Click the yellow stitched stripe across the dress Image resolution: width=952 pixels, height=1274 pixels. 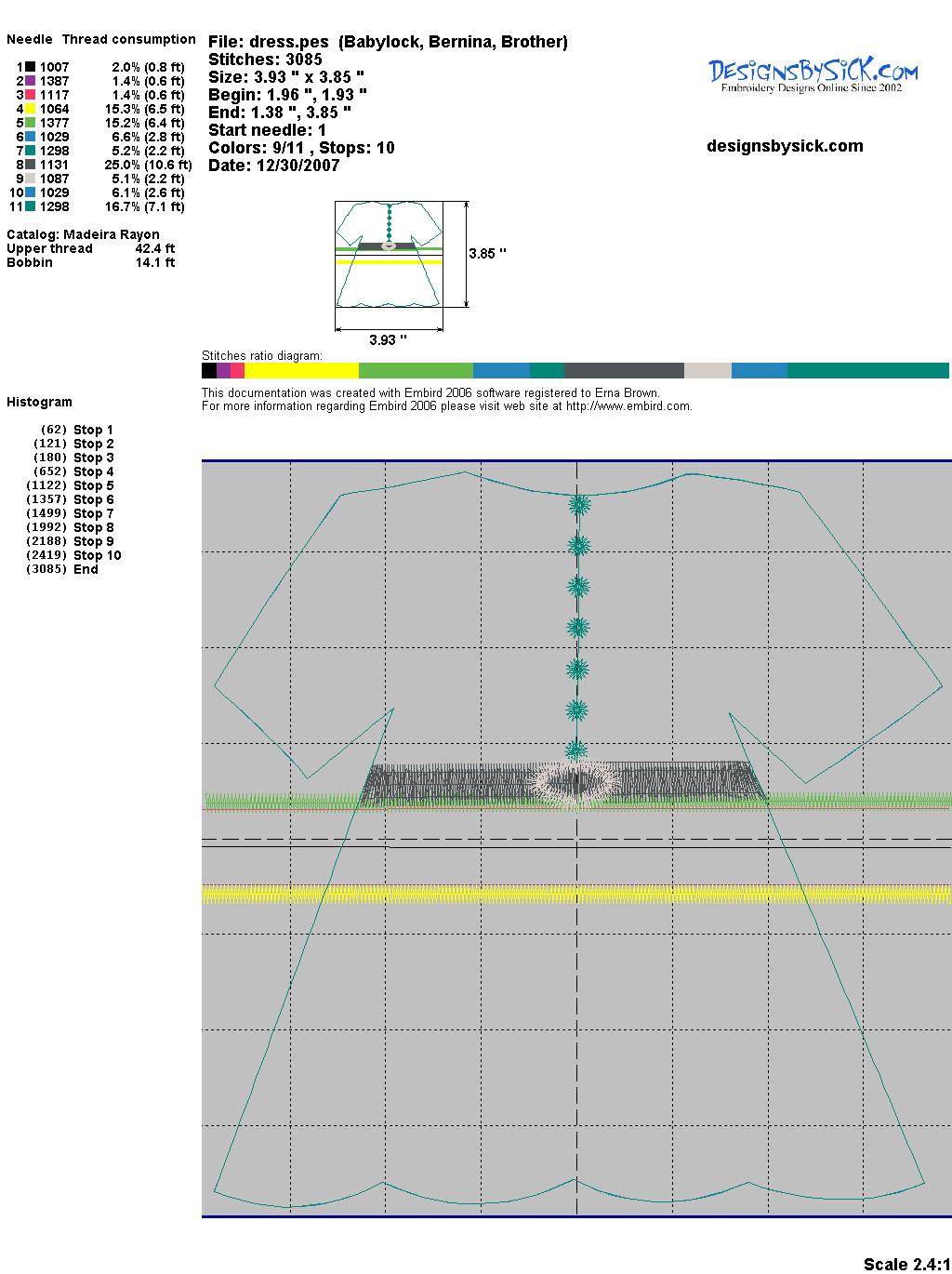coord(576,895)
